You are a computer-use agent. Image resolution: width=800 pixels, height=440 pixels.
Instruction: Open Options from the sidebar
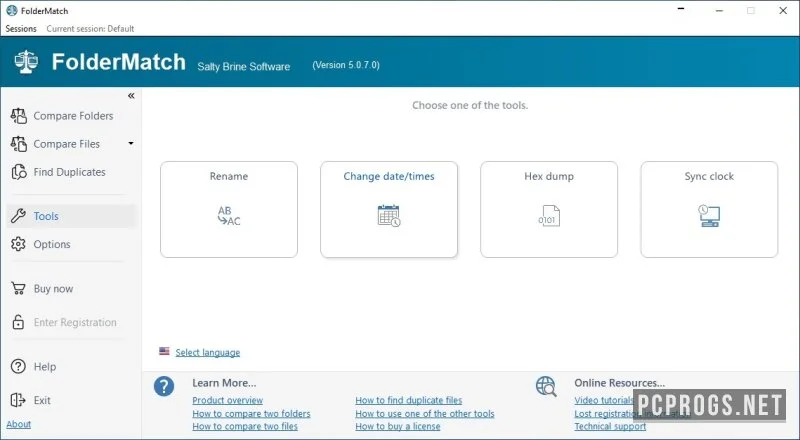[52, 244]
